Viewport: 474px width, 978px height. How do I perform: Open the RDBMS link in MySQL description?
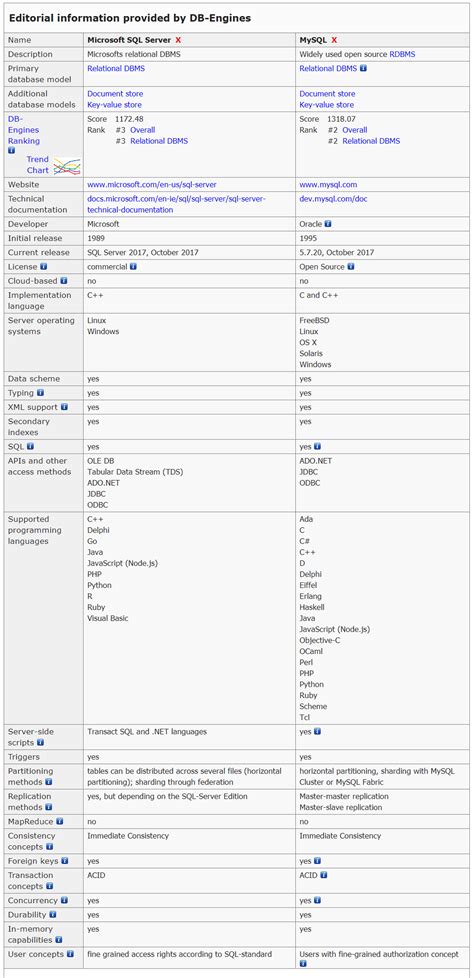pos(402,54)
